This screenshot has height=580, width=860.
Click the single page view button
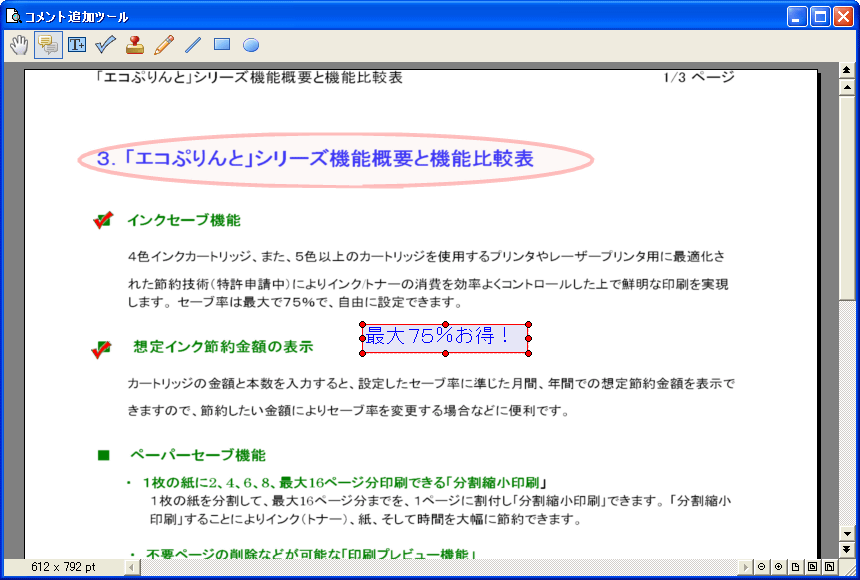(795, 567)
